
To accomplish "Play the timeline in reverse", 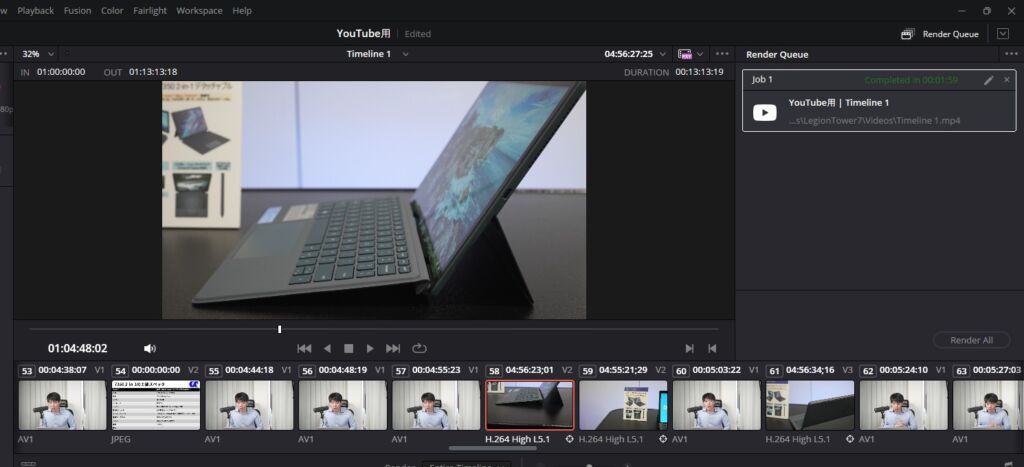I will pyautogui.click(x=327, y=348).
